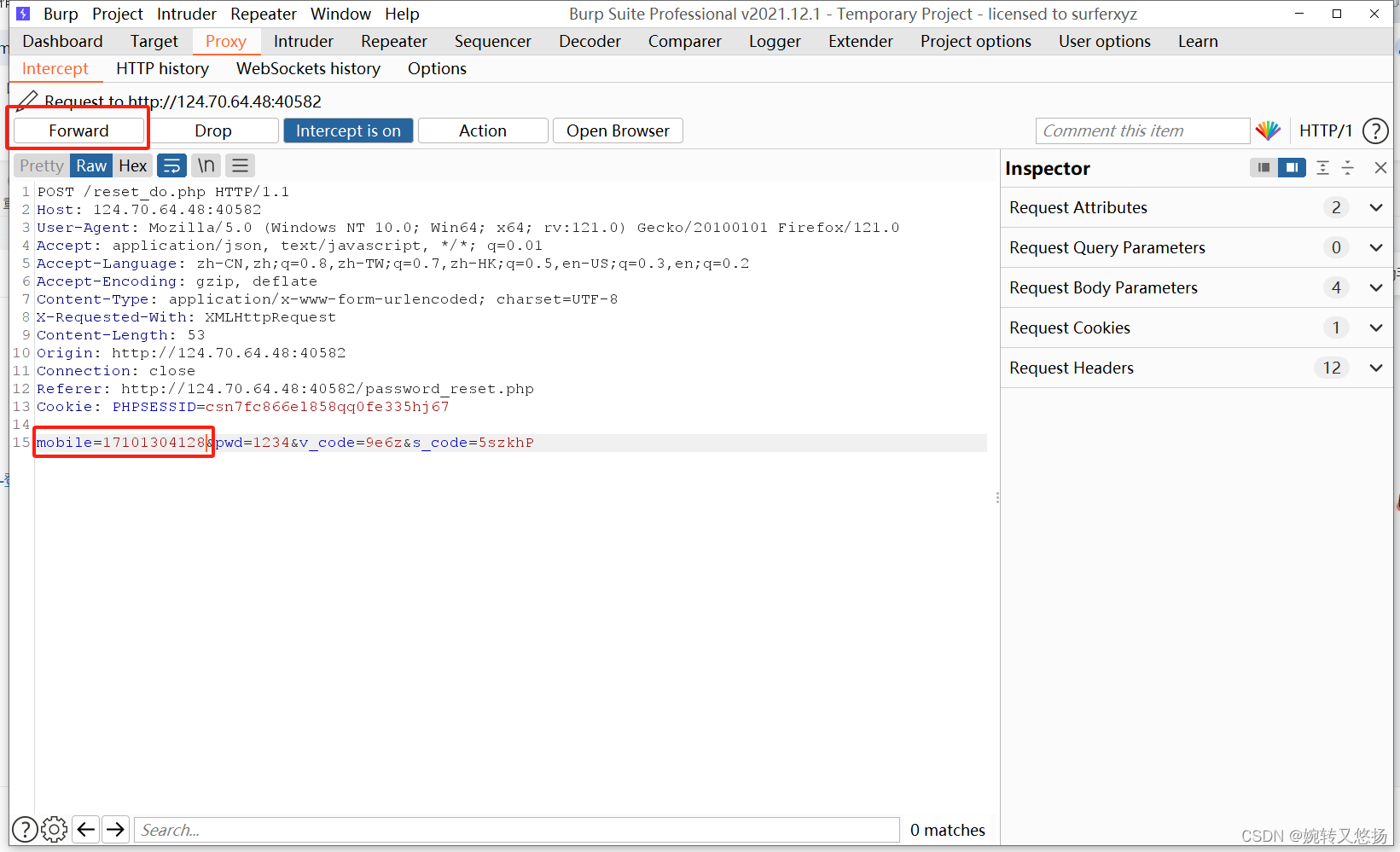Switch to the Sequencer tab
This screenshot has width=1400, height=852.
493,41
